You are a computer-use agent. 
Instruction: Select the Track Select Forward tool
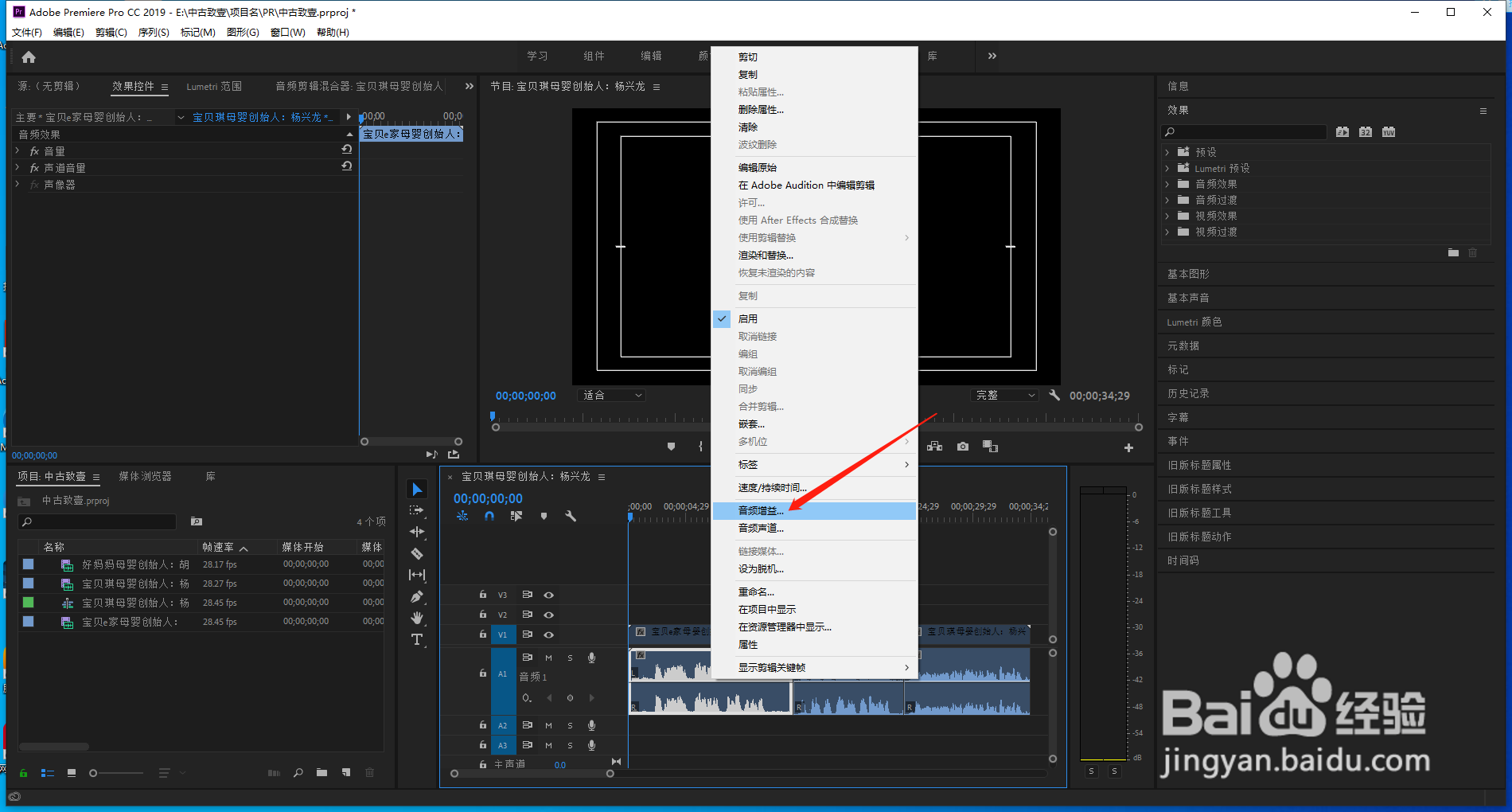coord(417,510)
